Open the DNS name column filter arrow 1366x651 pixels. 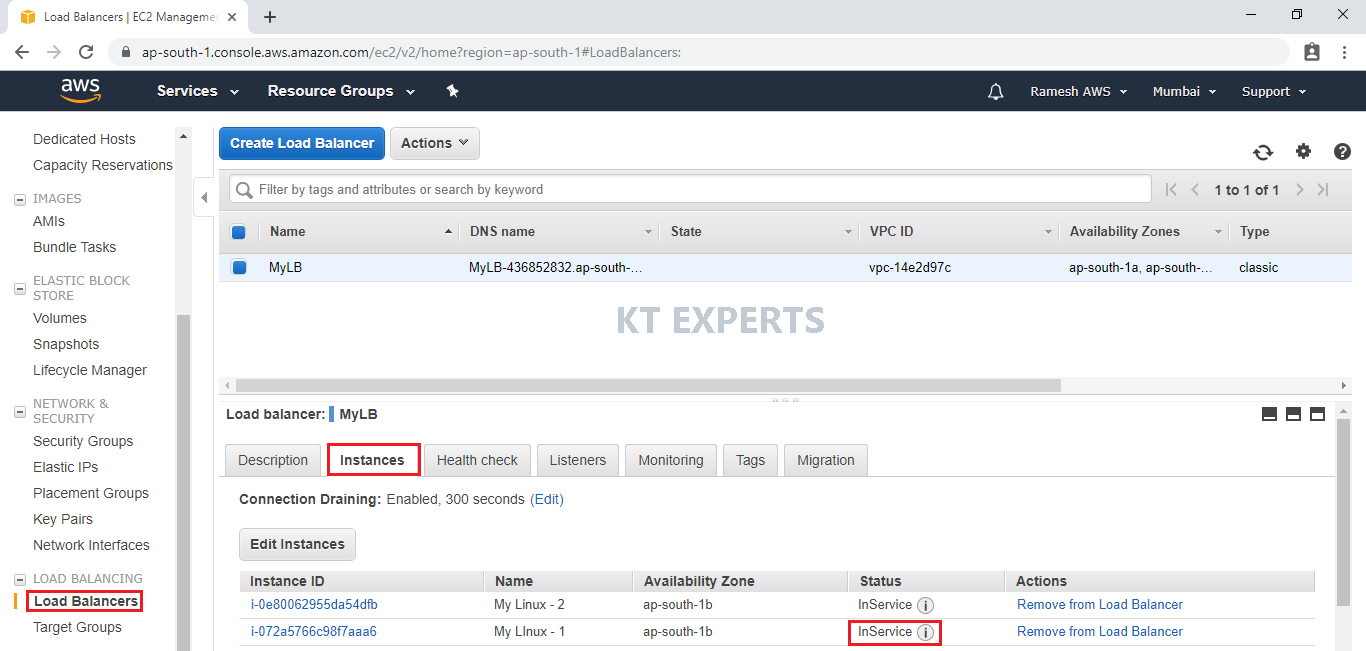pos(649,232)
